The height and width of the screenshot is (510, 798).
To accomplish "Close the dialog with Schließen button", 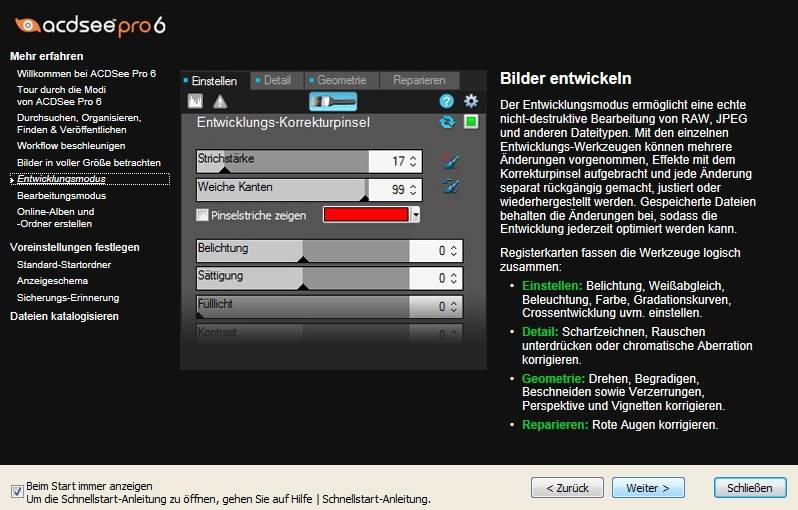I will point(750,488).
